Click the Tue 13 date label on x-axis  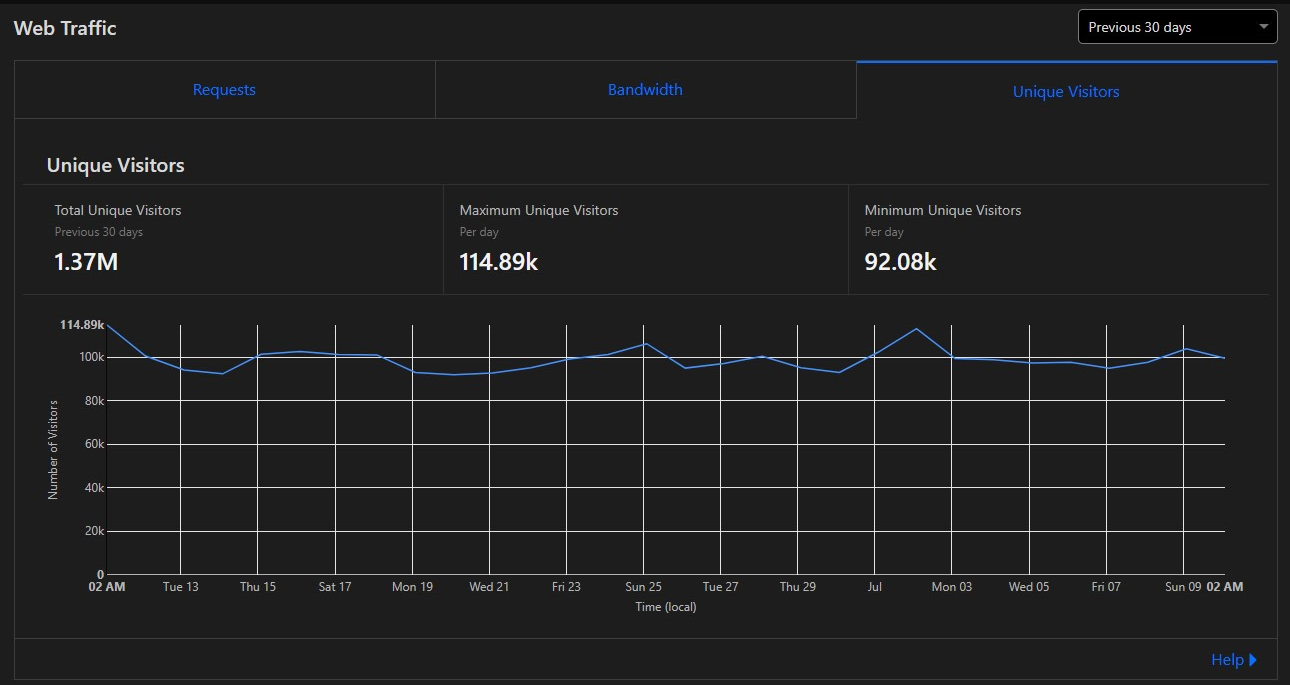coord(180,587)
